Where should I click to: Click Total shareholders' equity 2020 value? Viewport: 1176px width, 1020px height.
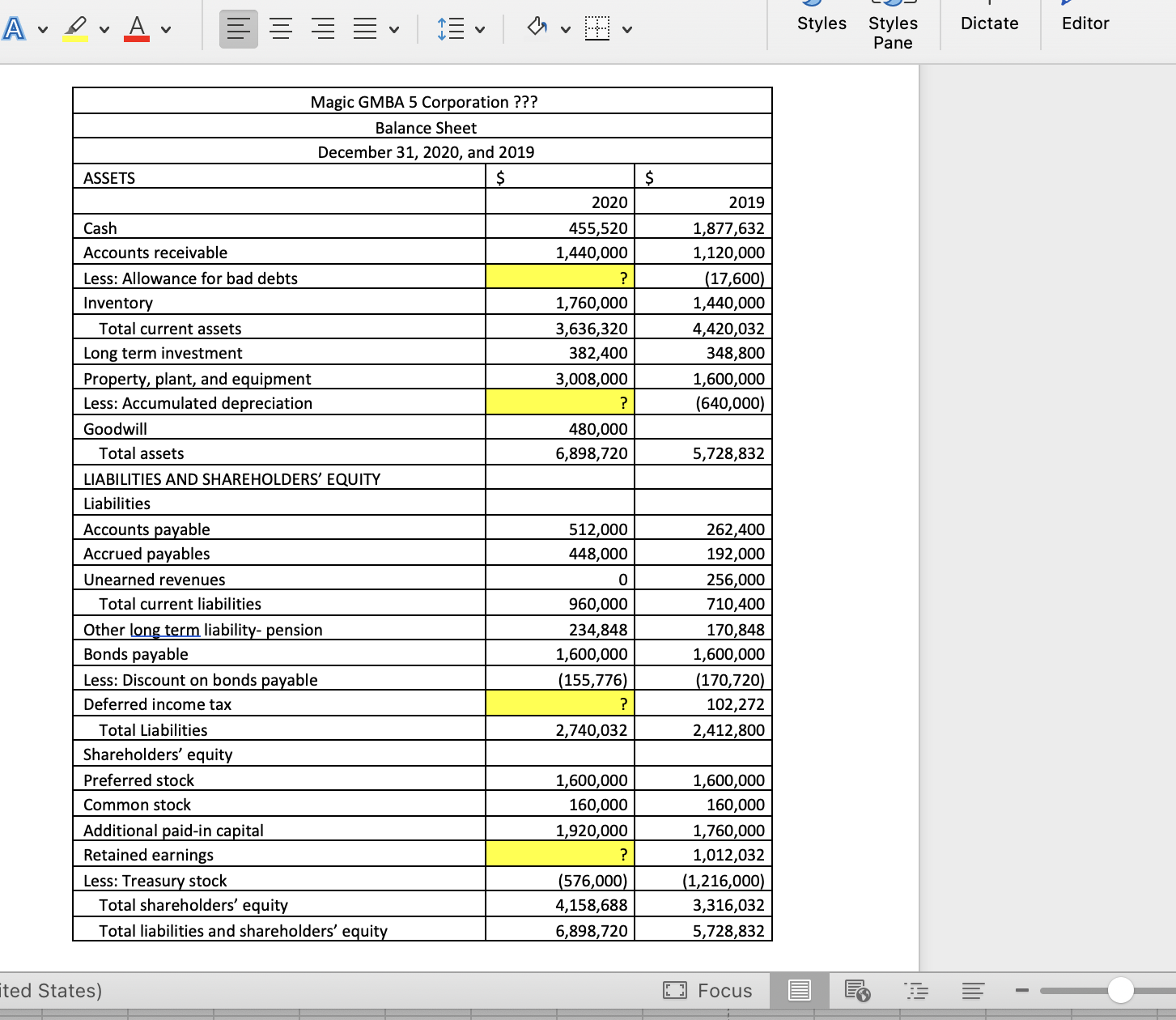[x=592, y=905]
